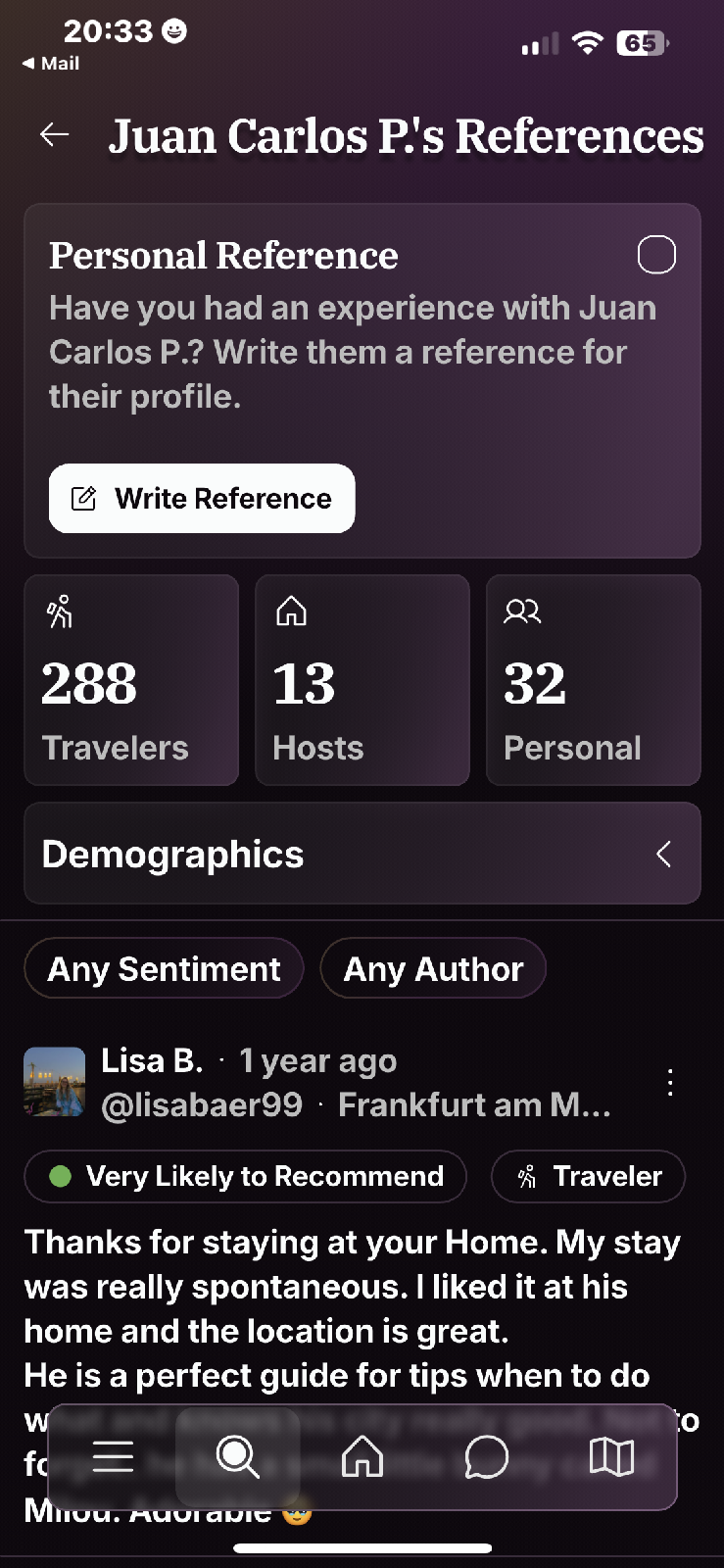Expand the Demographics section chevron
Image resolution: width=724 pixels, height=1568 pixels.
[x=664, y=855]
